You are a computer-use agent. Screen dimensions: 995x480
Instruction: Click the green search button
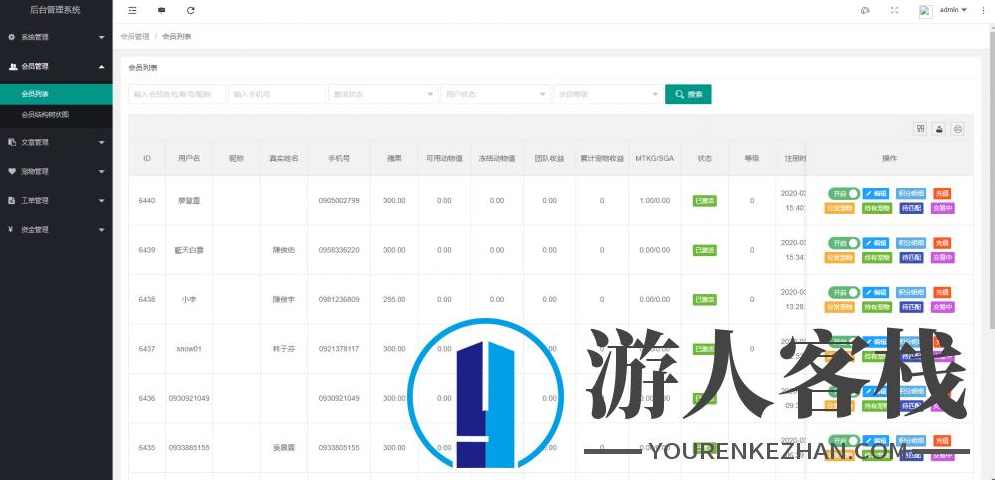coord(688,94)
